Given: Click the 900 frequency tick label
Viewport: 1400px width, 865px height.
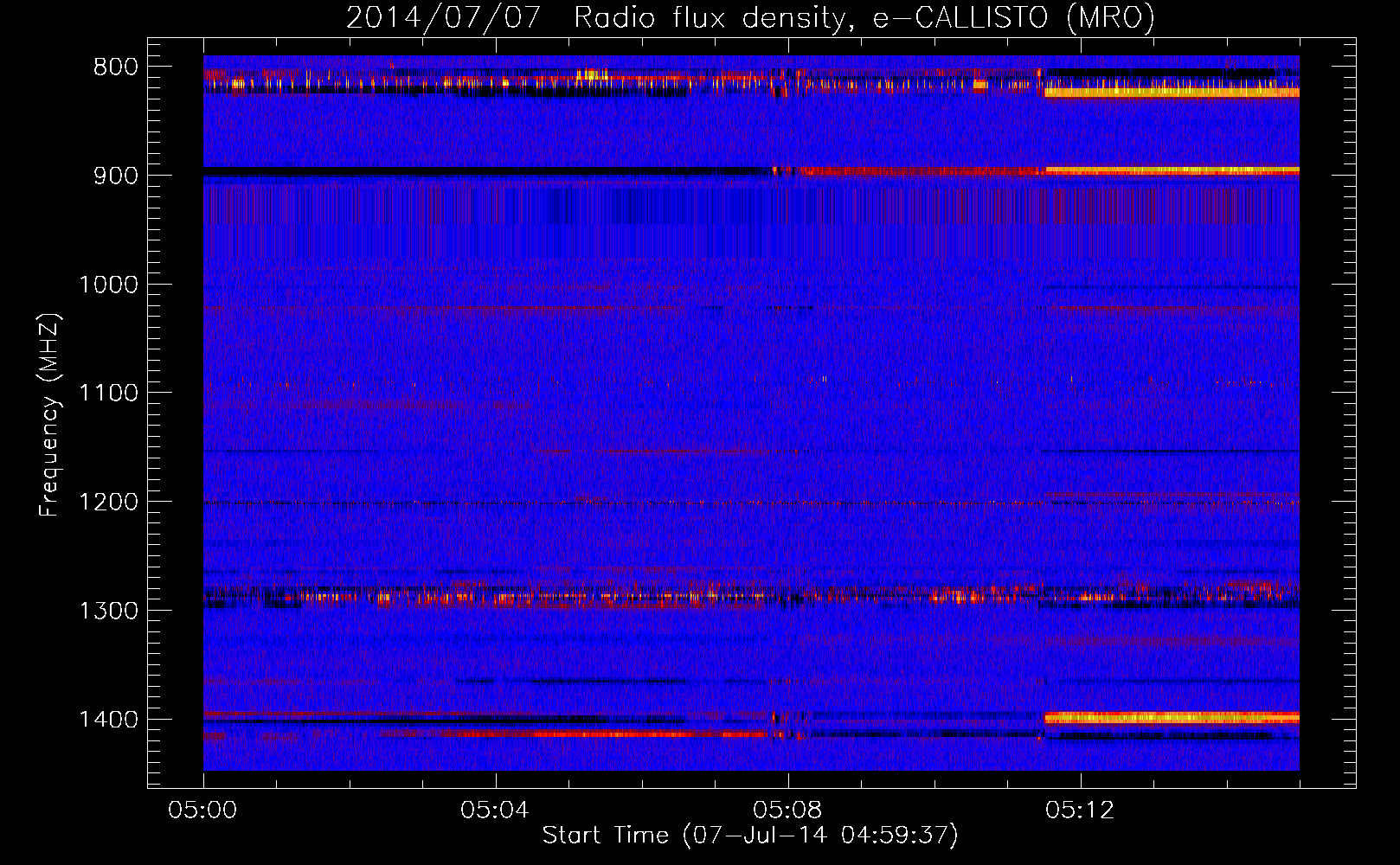Looking at the screenshot, I should [x=115, y=176].
